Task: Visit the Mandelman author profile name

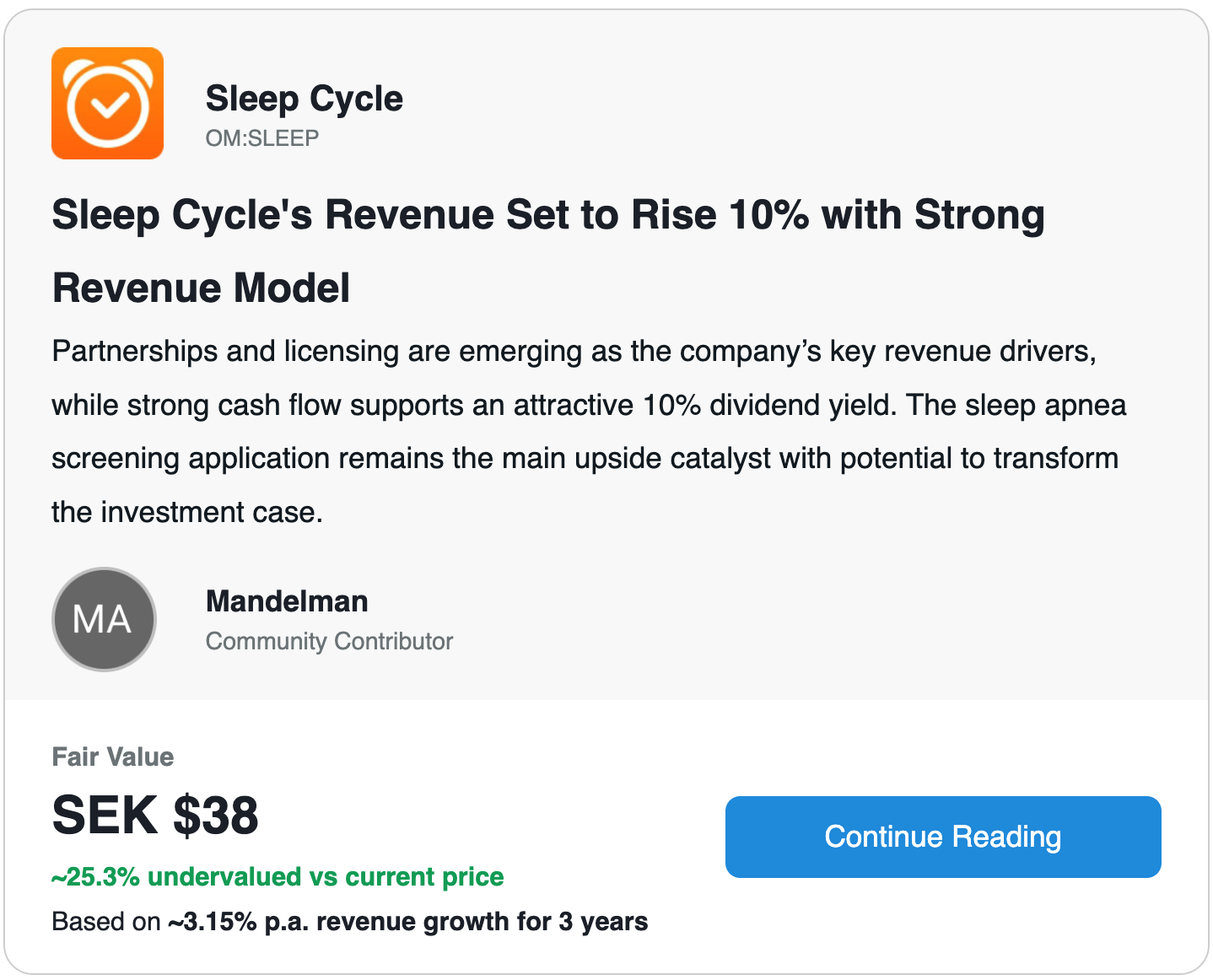Action: point(287,601)
